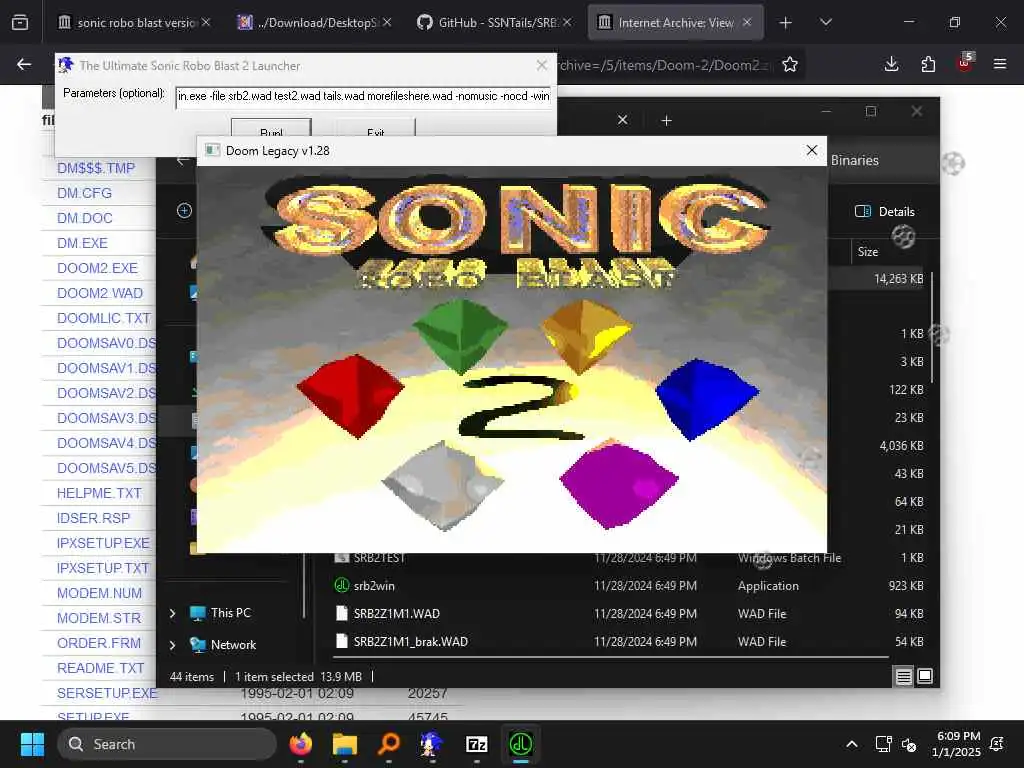Close the GitHub SSNTails tab
Screen dimensions: 1024x768
coord(568,23)
